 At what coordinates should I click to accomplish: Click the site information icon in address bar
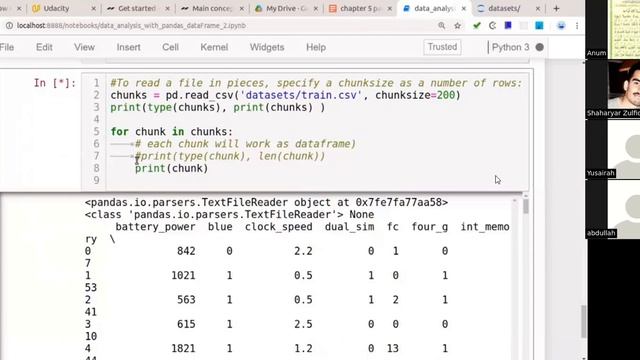click(9, 25)
